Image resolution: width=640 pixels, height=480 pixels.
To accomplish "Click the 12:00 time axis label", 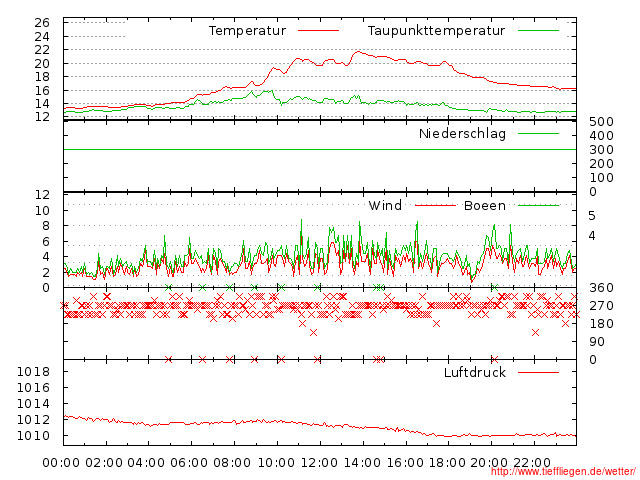I will [319, 463].
